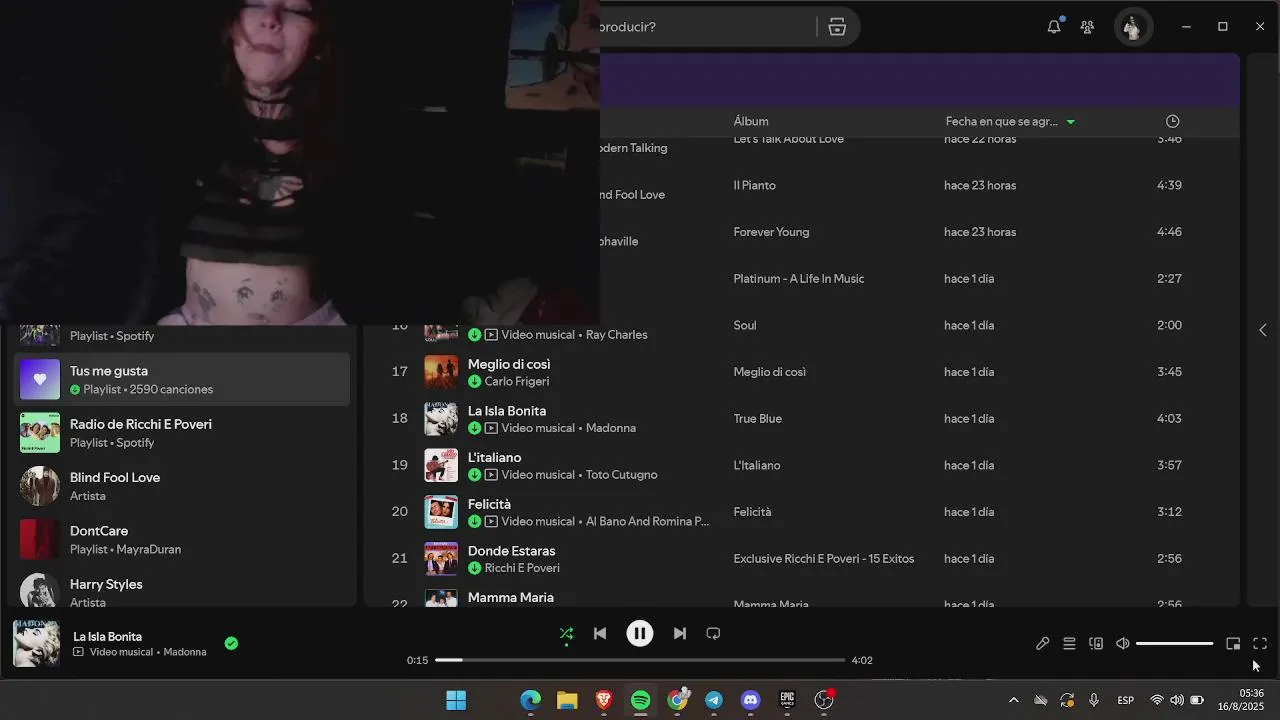The width and height of the screenshot is (1280, 720).
Task: Open album Platinum - A Life In Music
Action: click(799, 279)
